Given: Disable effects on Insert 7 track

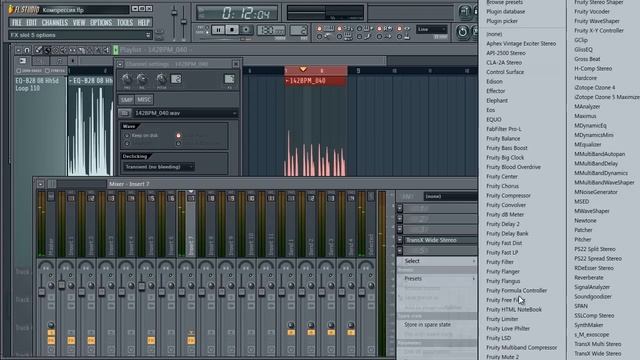Looking at the screenshot, I should click(191, 340).
